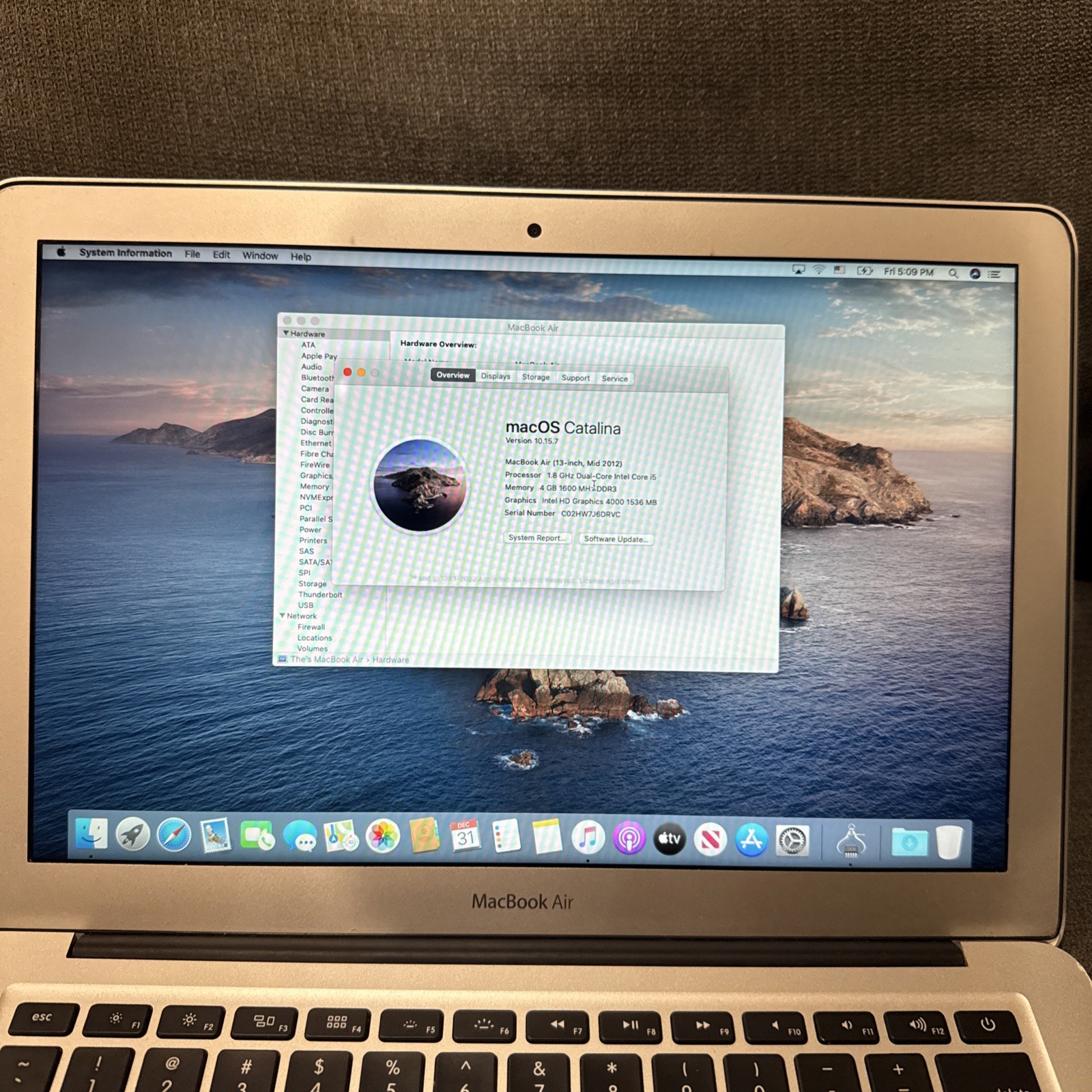This screenshot has height=1092, width=1092.
Task: Activate Siri from the menu bar
Action: 975,274
